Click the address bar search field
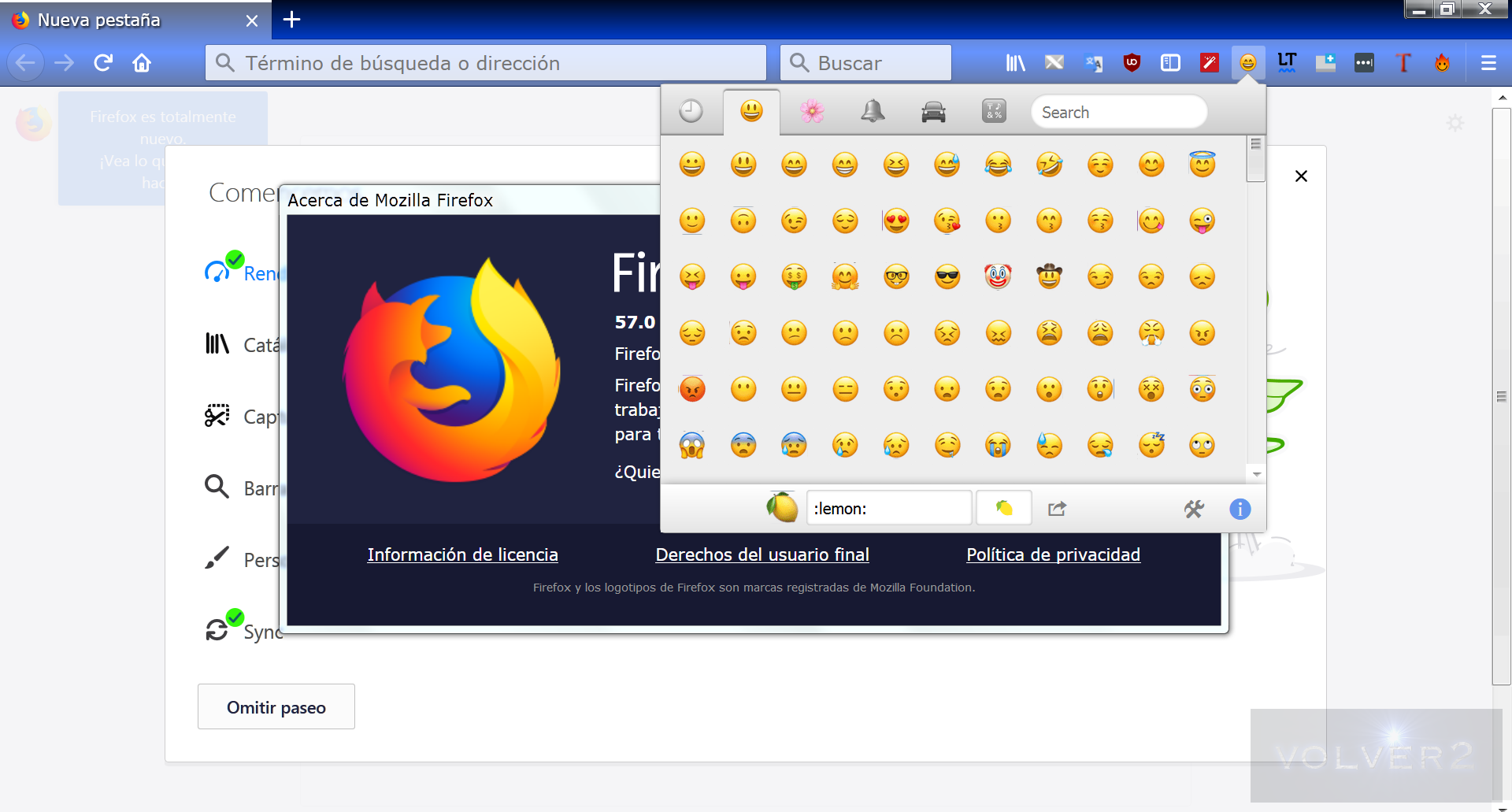1512x812 pixels. pos(486,62)
